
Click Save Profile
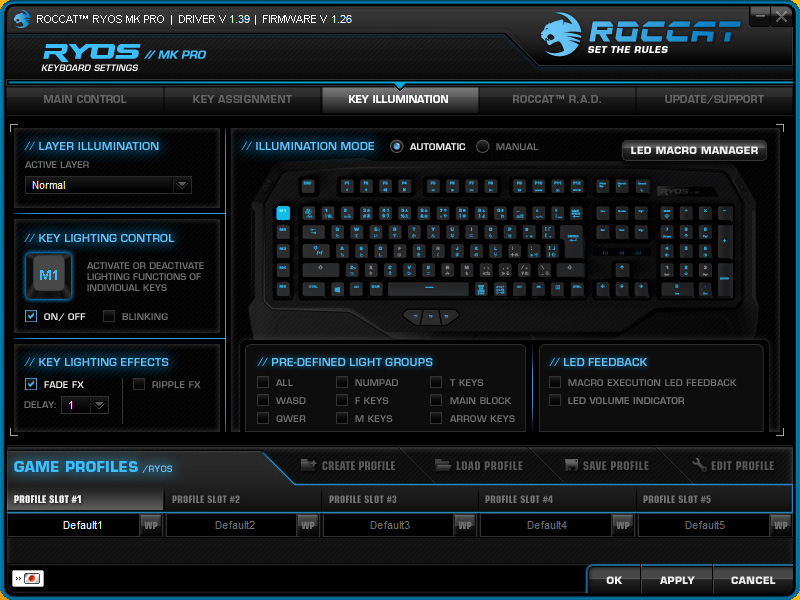point(607,465)
